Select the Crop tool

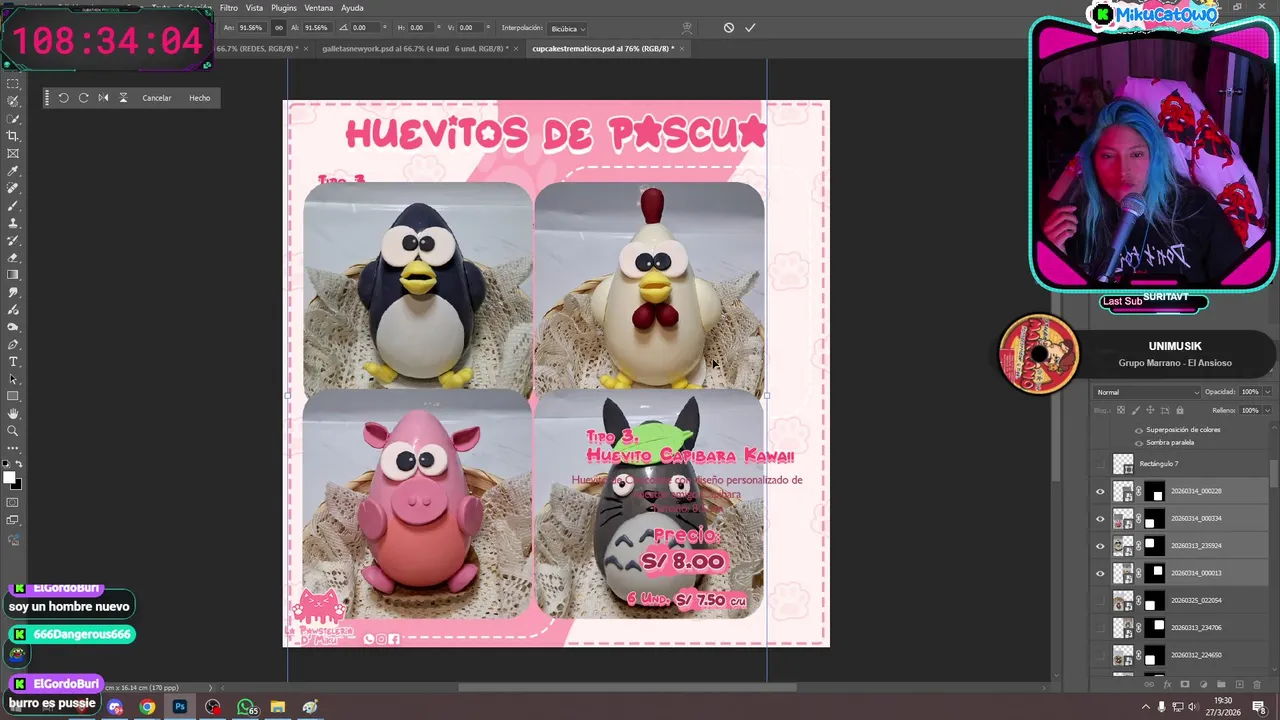(13, 136)
